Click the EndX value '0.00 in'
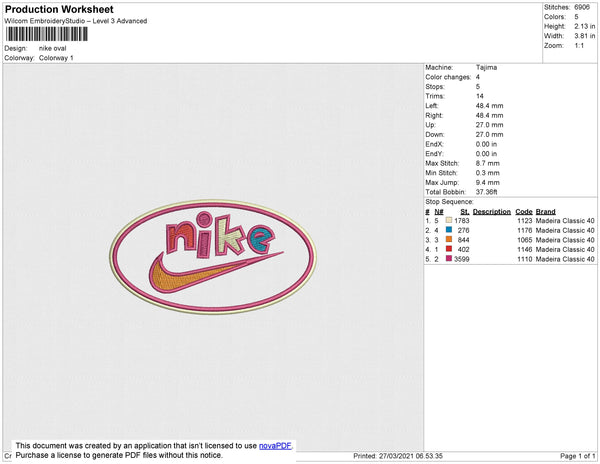This screenshot has height=464, width=600. click(486, 144)
